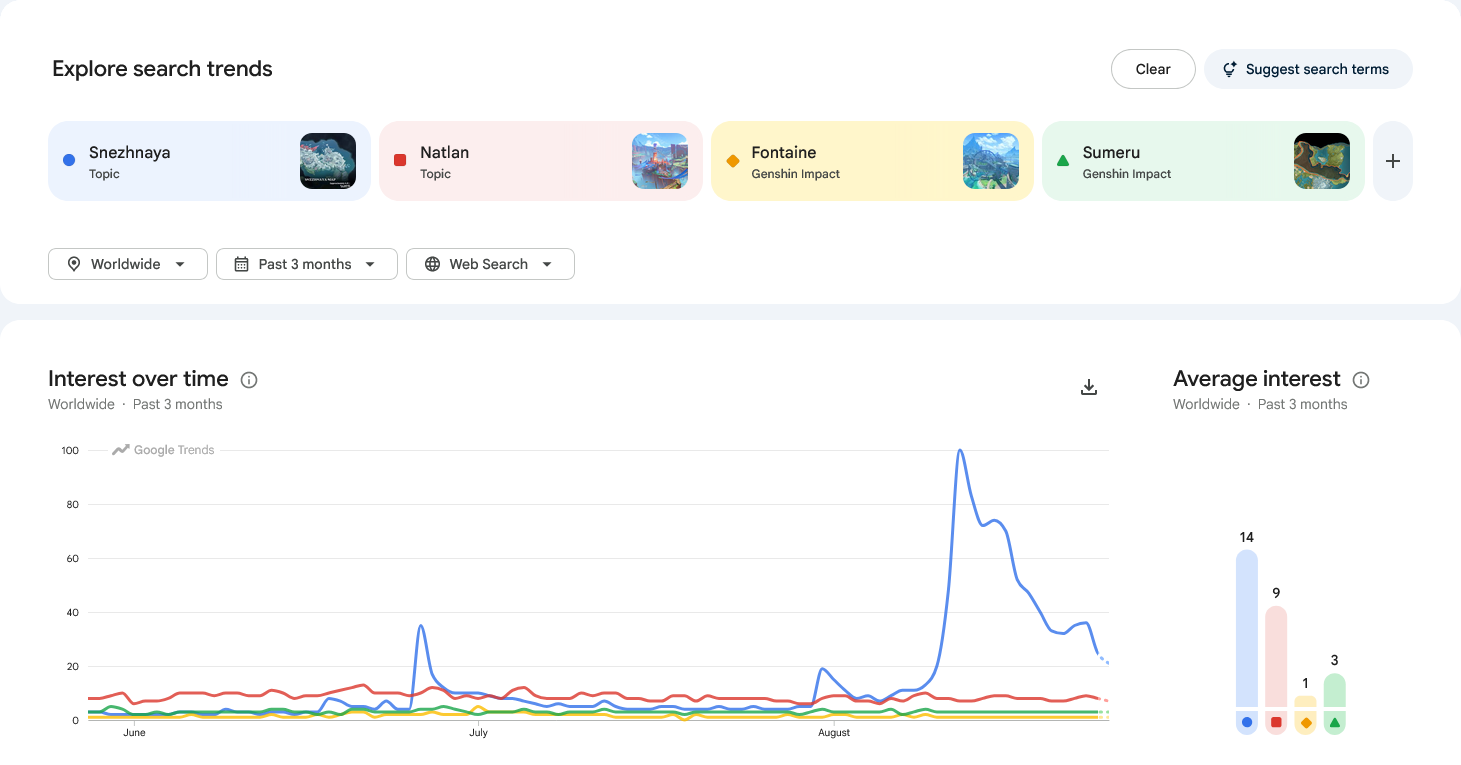Add a new comparison term with plus
The width and height of the screenshot is (1461, 765).
click(x=1393, y=161)
